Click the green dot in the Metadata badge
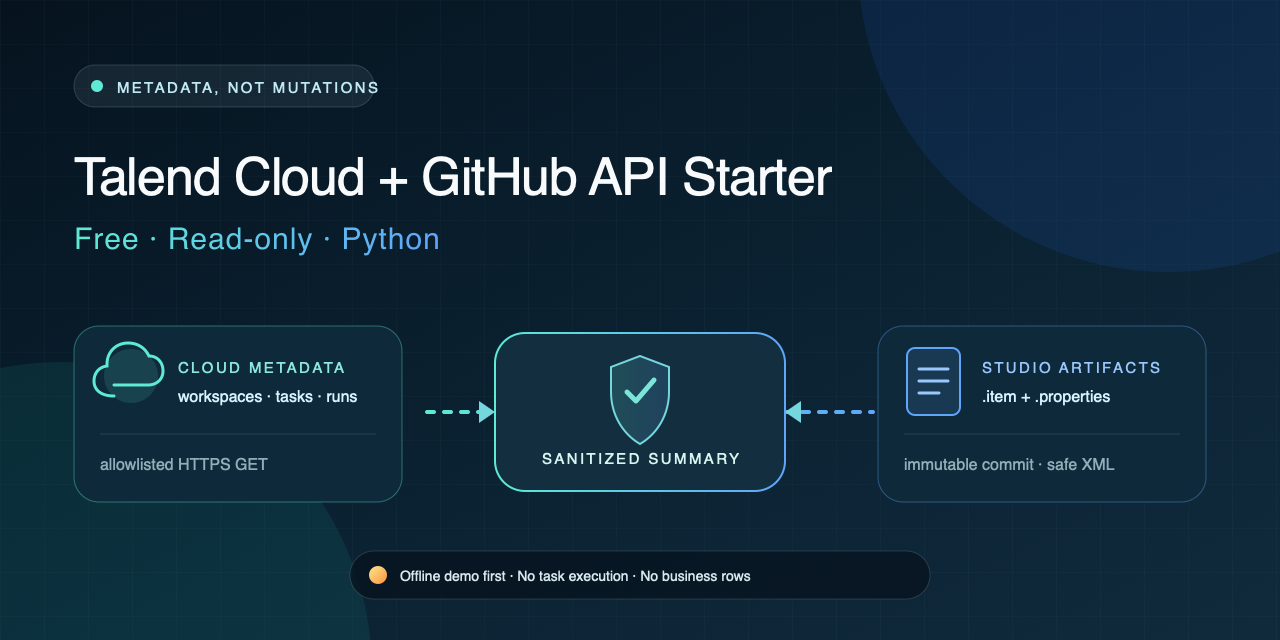Image resolution: width=1280 pixels, height=640 pixels. (97, 87)
